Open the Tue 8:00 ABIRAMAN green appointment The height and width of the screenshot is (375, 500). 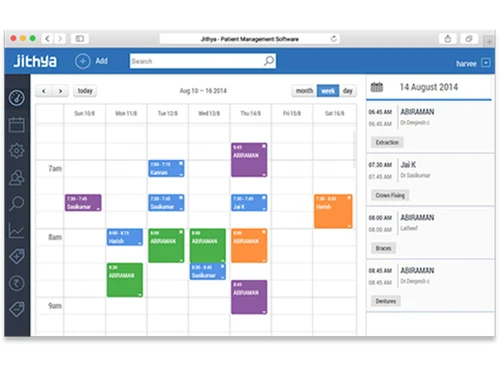pyautogui.click(x=166, y=246)
